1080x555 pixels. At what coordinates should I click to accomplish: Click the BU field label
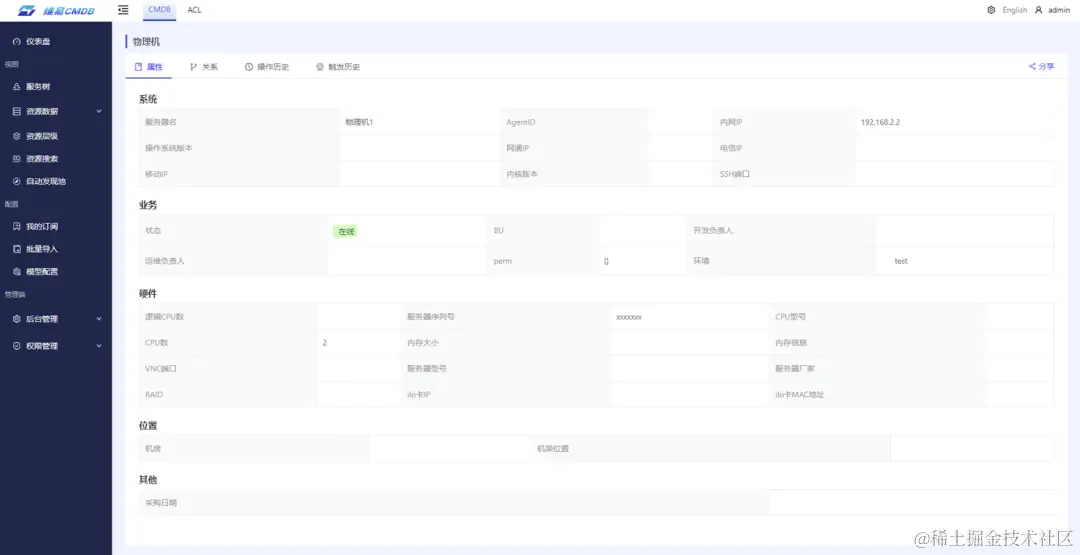coord(499,231)
